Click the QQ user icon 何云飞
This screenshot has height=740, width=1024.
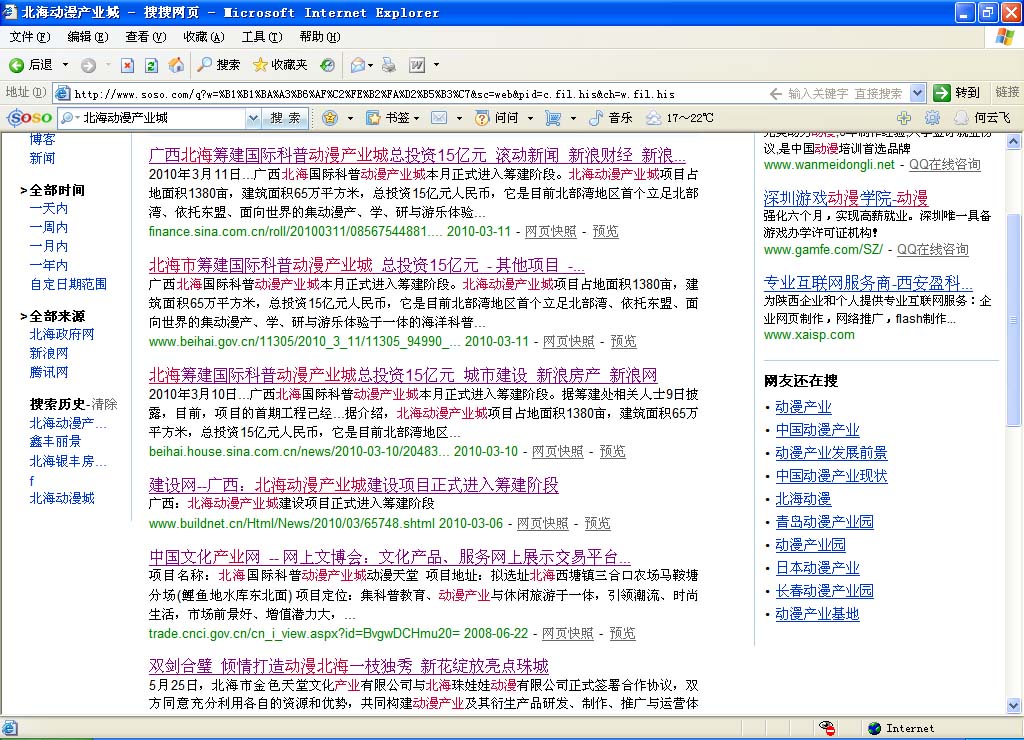tap(961, 118)
